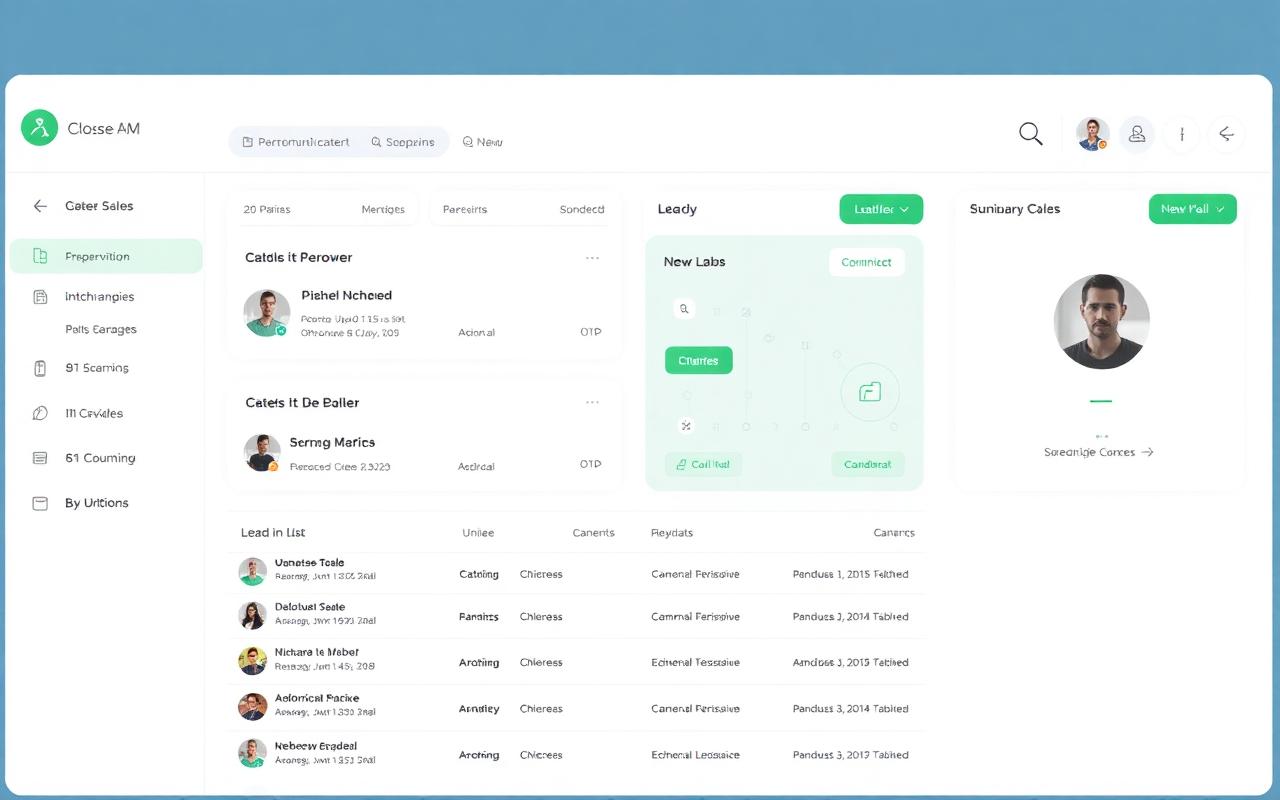Click the Candarat button
This screenshot has width=1280, height=800.
(x=868, y=464)
